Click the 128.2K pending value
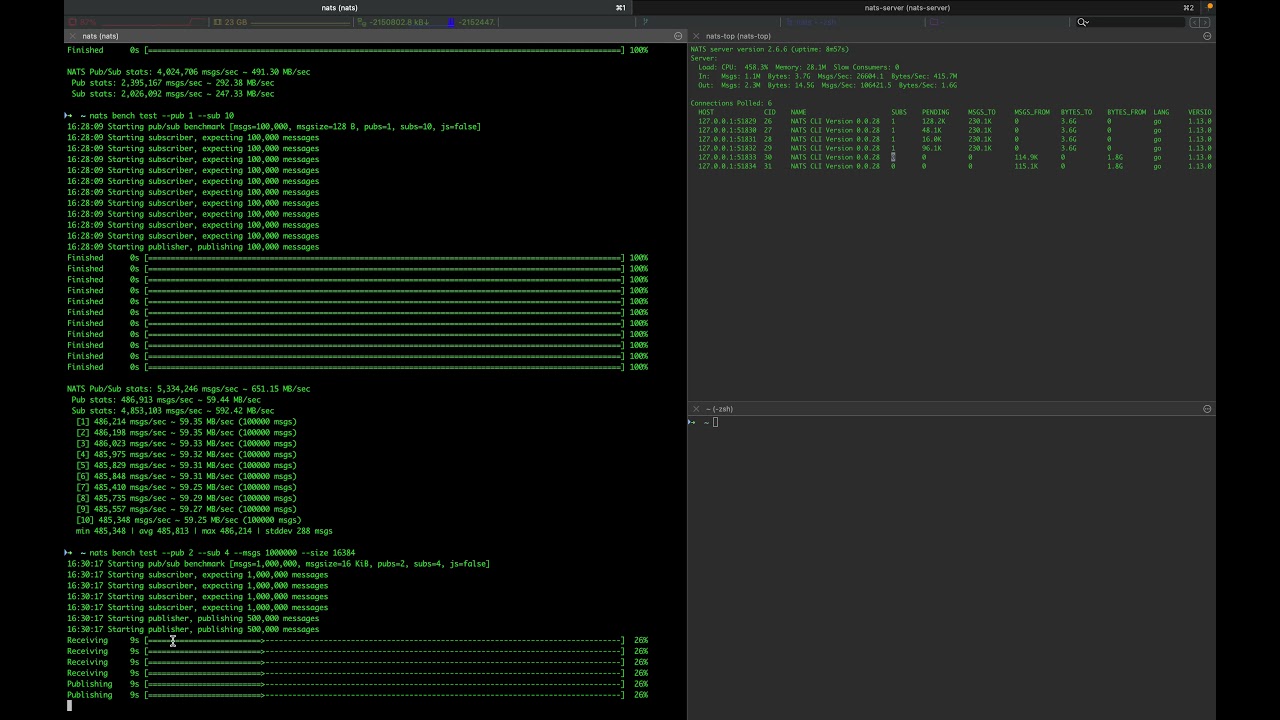Image resolution: width=1280 pixels, height=720 pixels. pos(933,121)
